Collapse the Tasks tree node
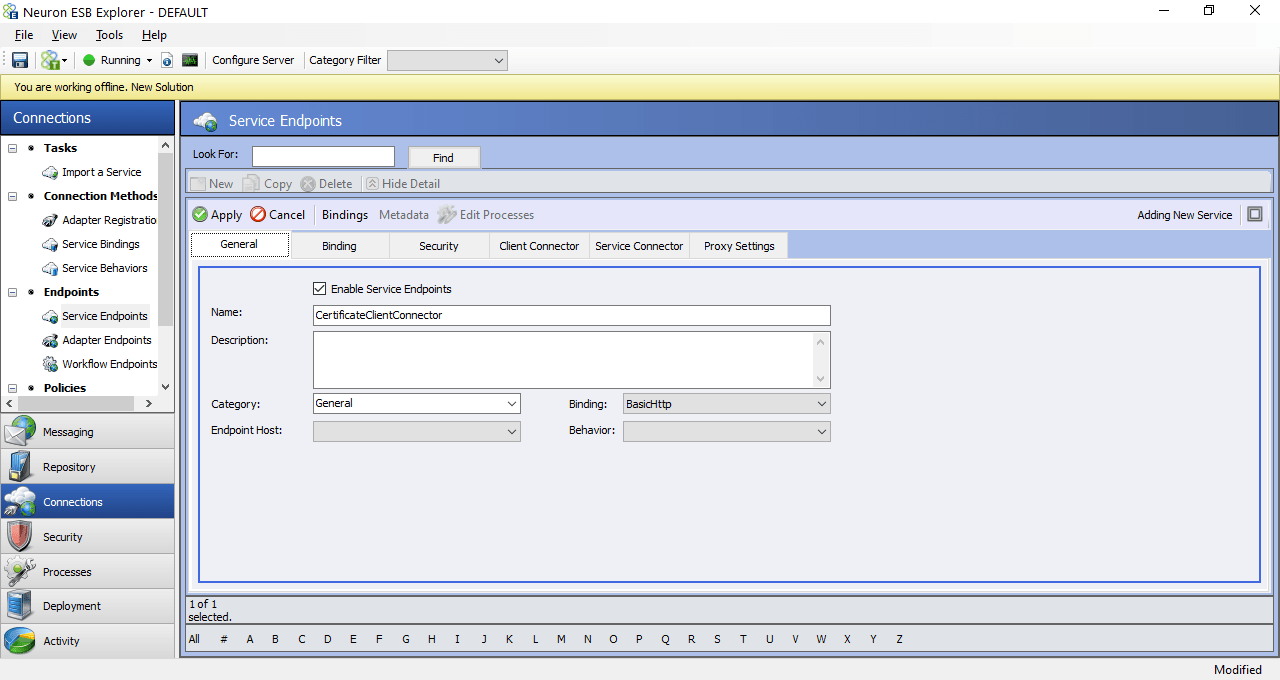Image resolution: width=1280 pixels, height=680 pixels. click(13, 148)
